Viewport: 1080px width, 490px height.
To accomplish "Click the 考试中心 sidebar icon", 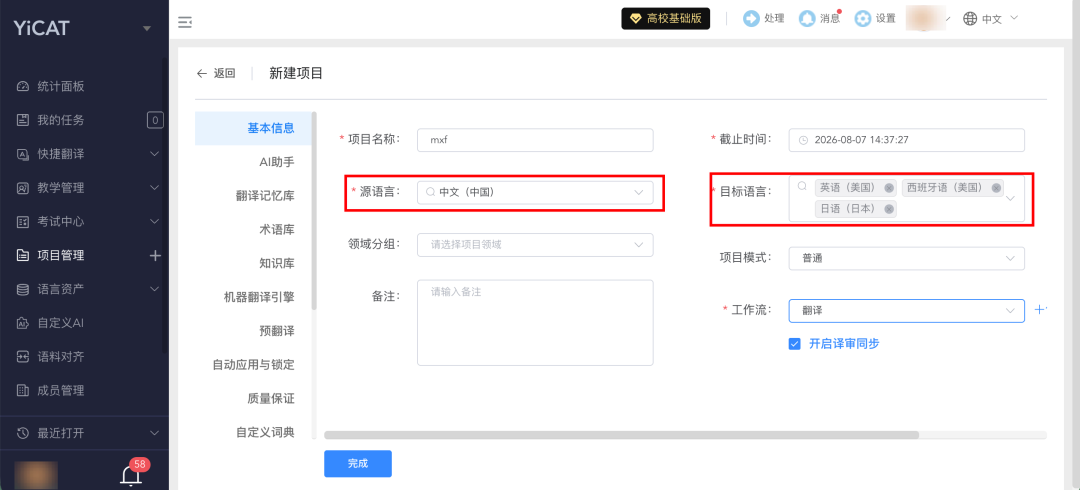I will coord(23,222).
